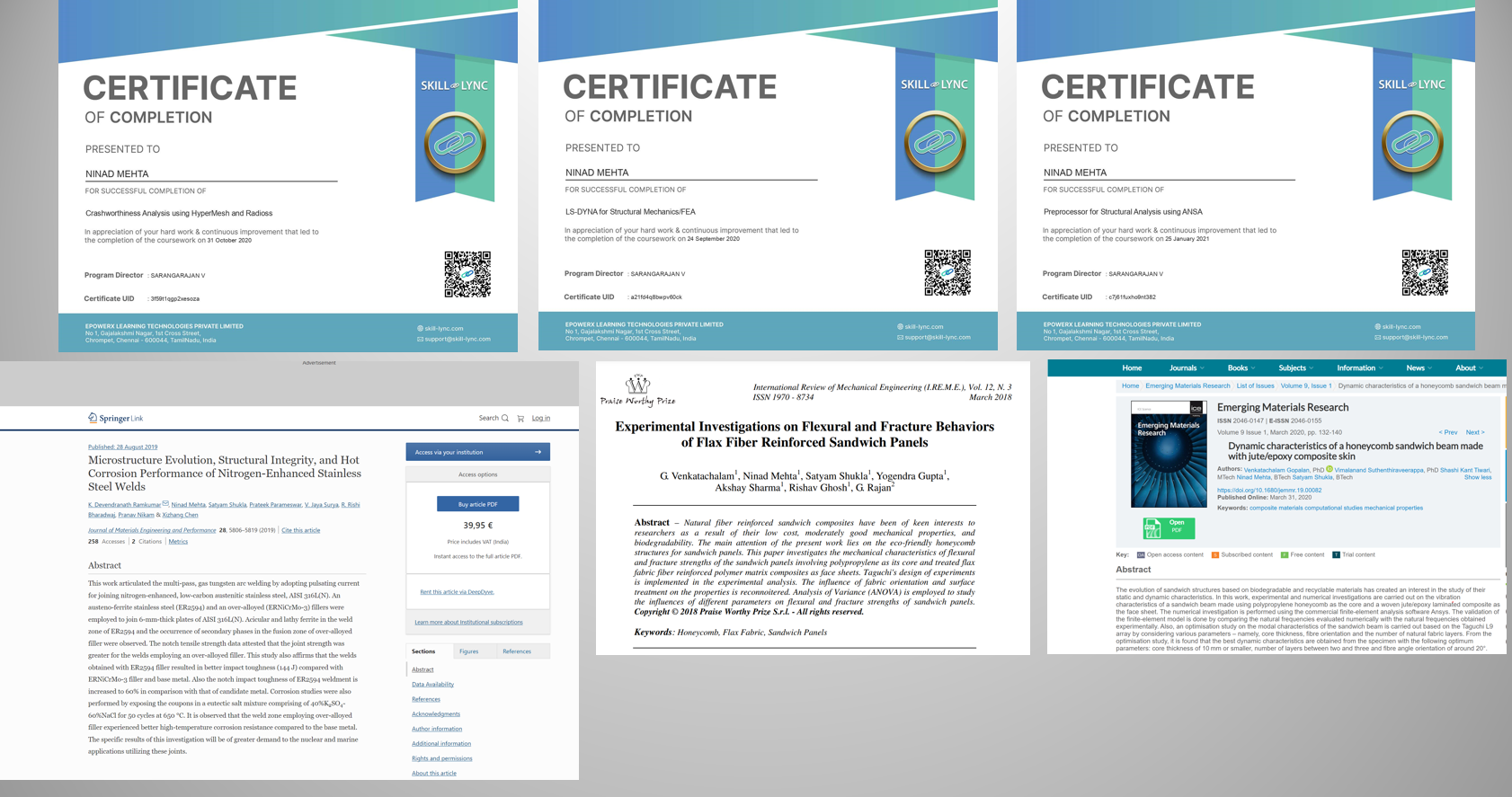The width and height of the screenshot is (1512, 797).
Task: Click the email envelope icon beside Ramkumar
Action: coord(165,504)
